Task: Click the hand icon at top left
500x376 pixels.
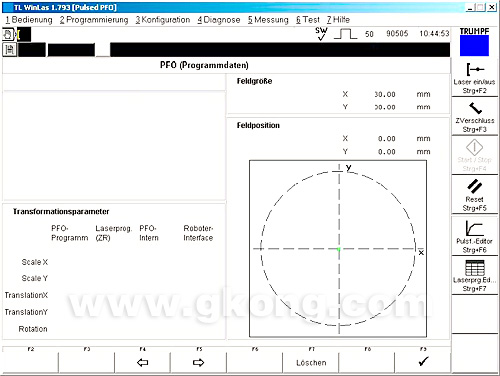Action: pyautogui.click(x=8, y=35)
